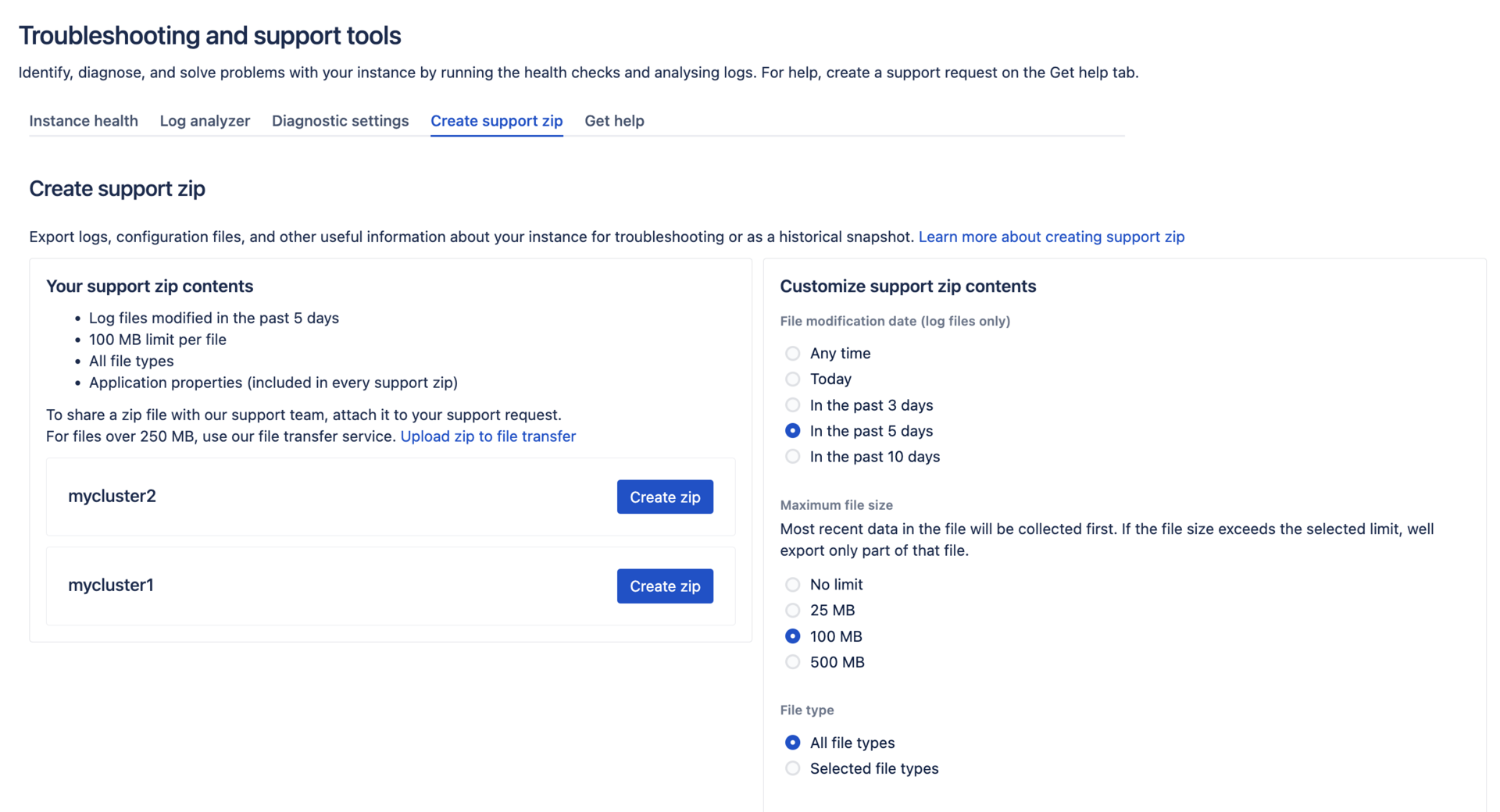Select 'In the past 5 days' option
Viewport: 1500px width, 812px height.
pos(792,430)
